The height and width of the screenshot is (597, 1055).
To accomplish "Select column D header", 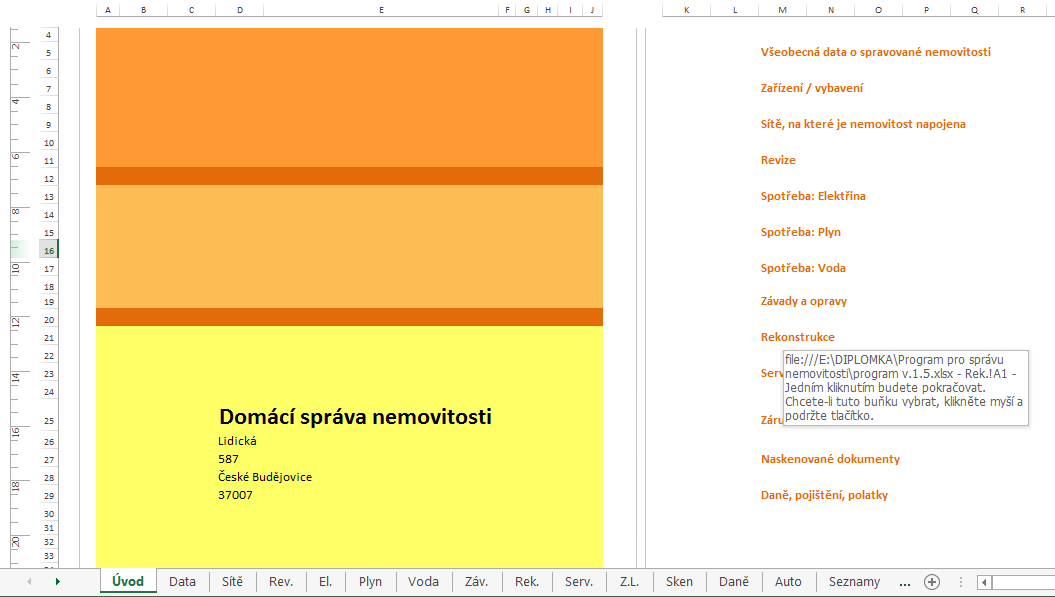I will click(x=240, y=10).
